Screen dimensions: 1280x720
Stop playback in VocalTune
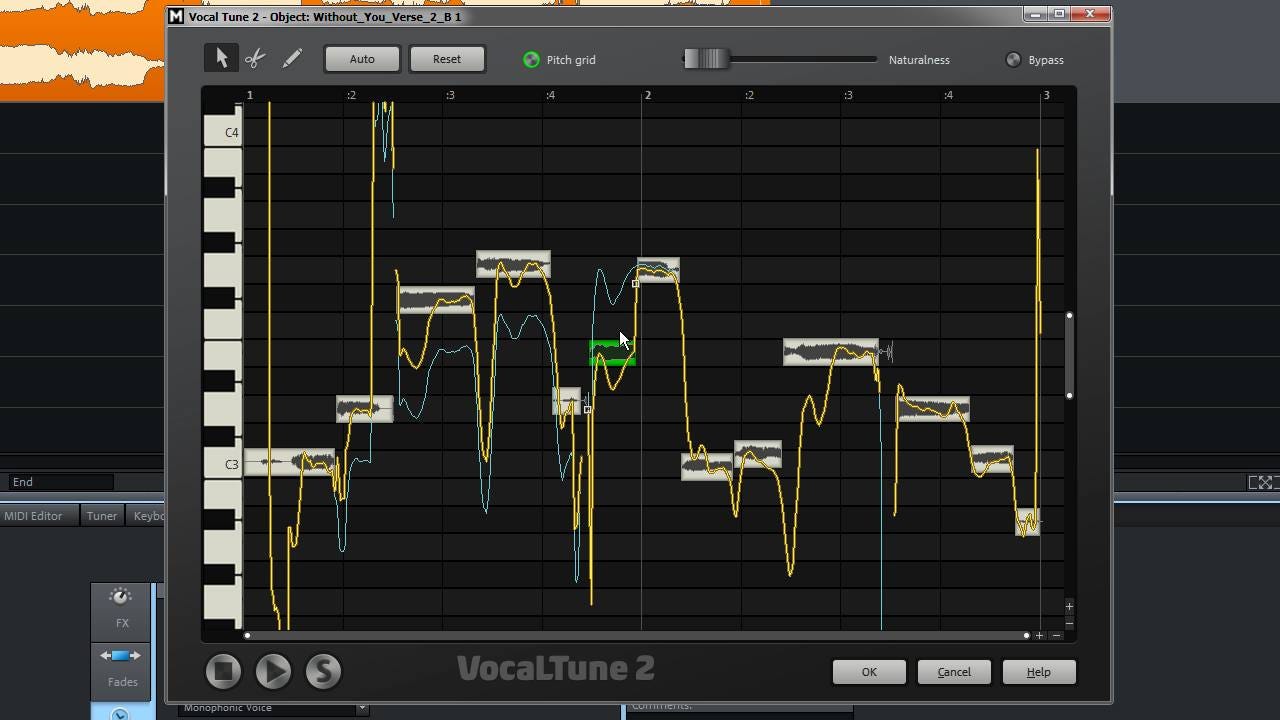tap(224, 671)
